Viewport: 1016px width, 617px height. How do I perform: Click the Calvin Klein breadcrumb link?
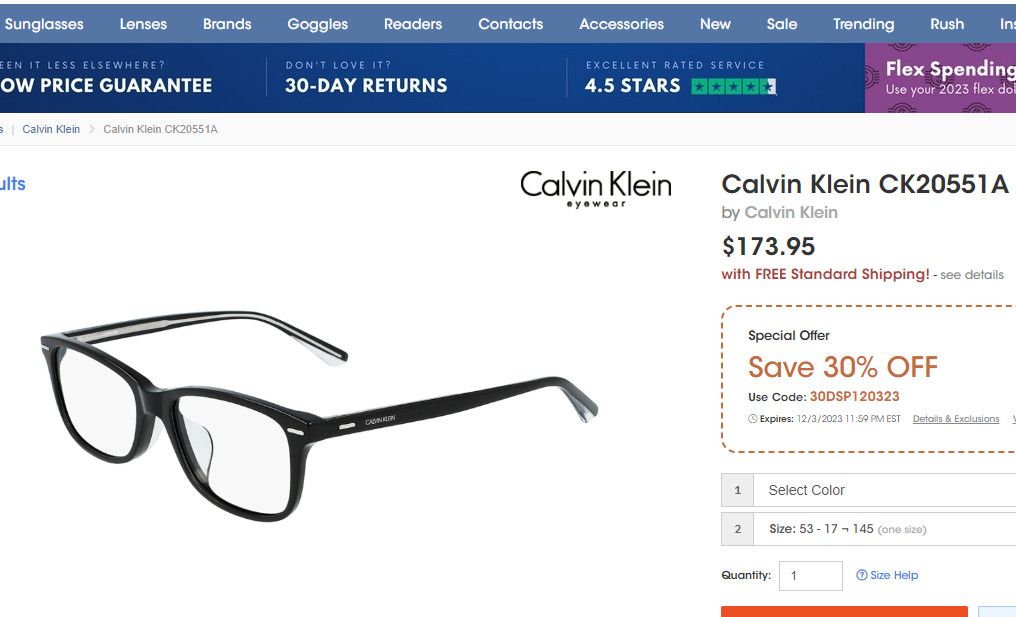[51, 129]
